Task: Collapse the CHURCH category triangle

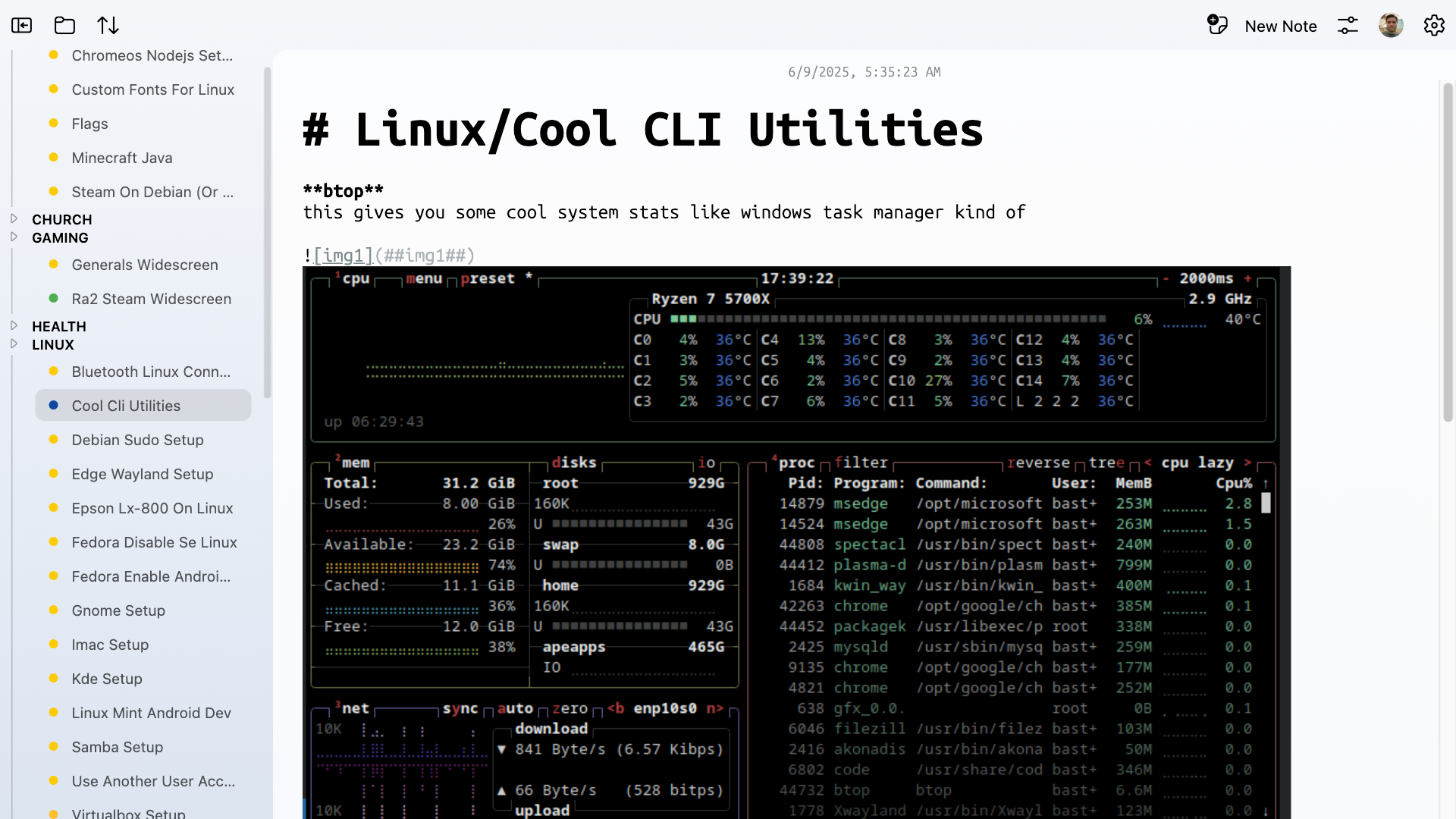Action: tap(14, 218)
